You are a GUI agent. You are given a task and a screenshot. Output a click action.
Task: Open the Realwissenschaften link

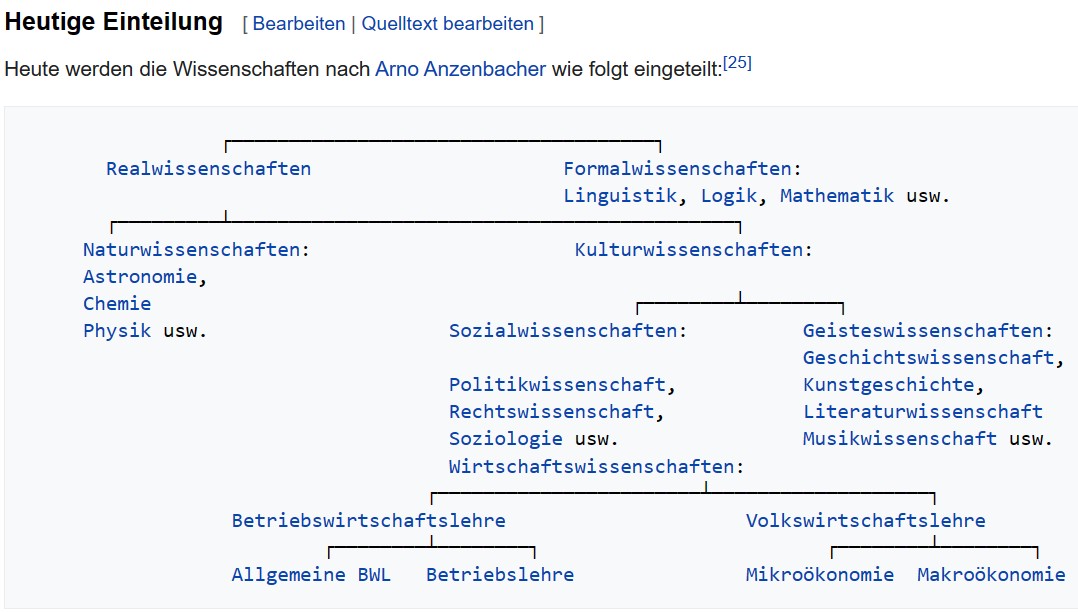coord(208,169)
